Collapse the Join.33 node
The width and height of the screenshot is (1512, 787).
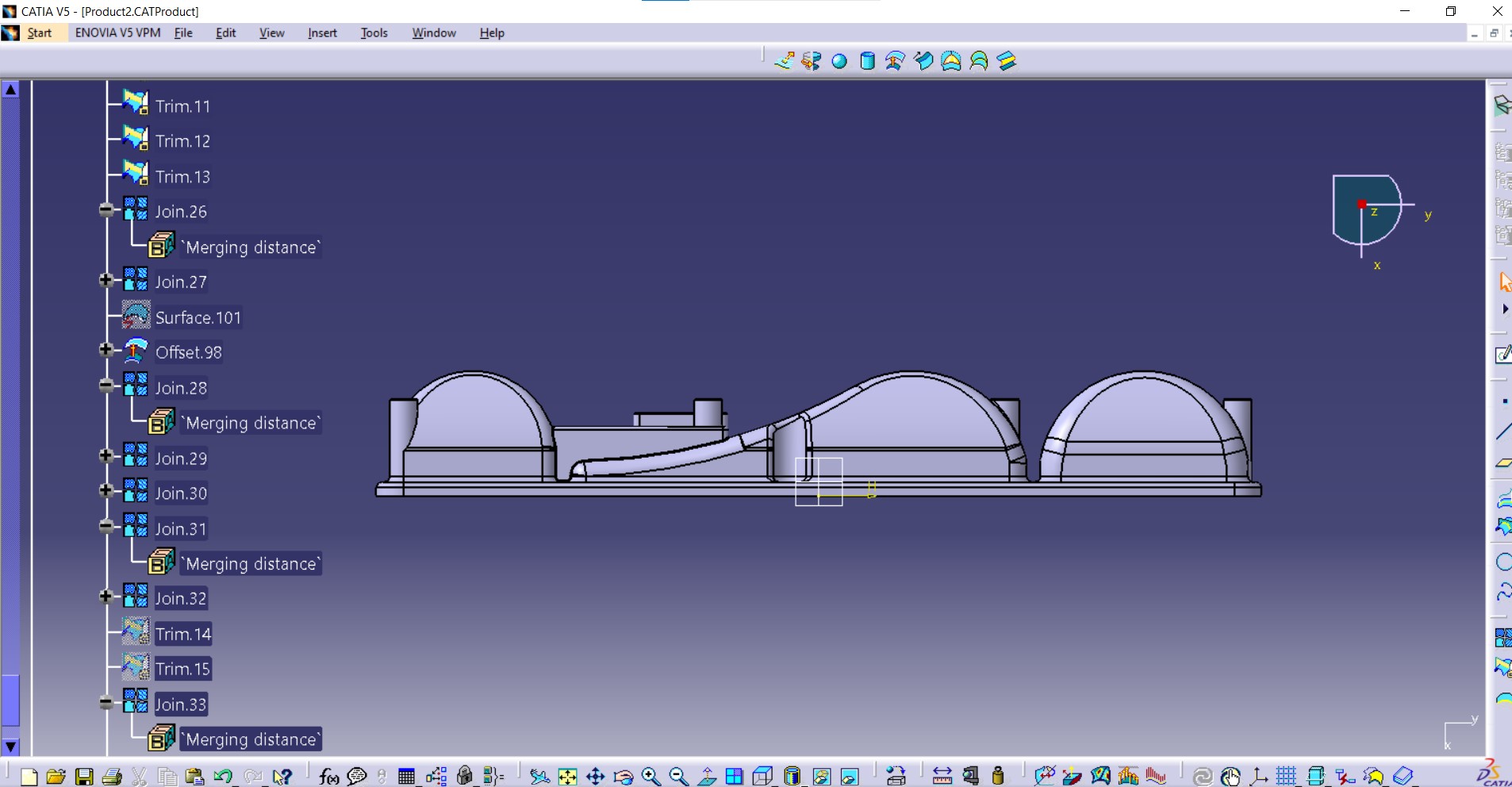(106, 703)
